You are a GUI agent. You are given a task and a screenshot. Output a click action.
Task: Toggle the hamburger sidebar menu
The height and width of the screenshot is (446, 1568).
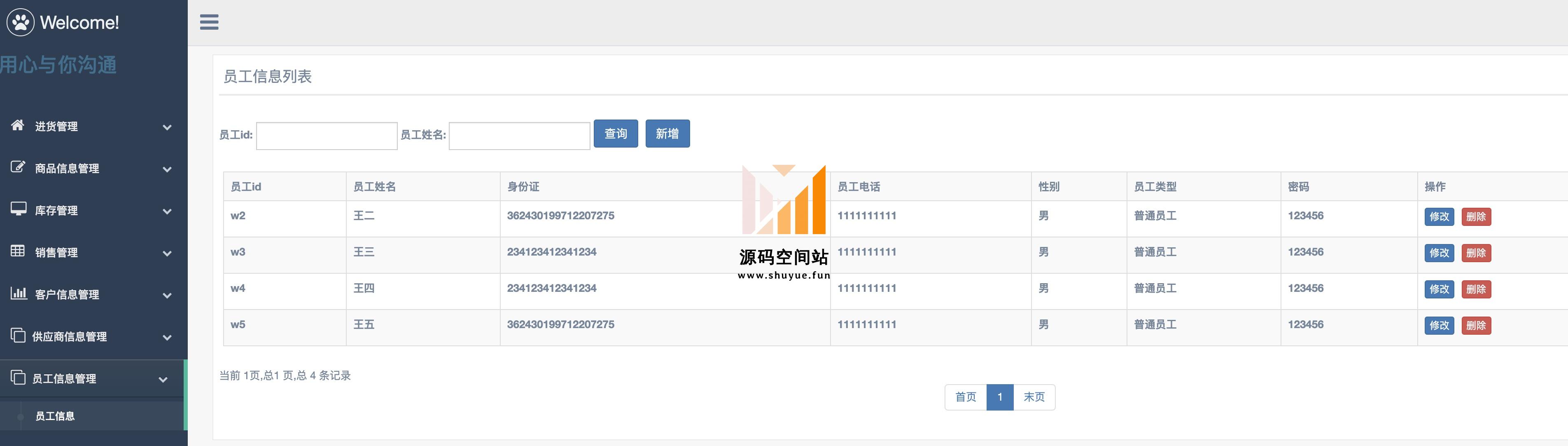[209, 23]
